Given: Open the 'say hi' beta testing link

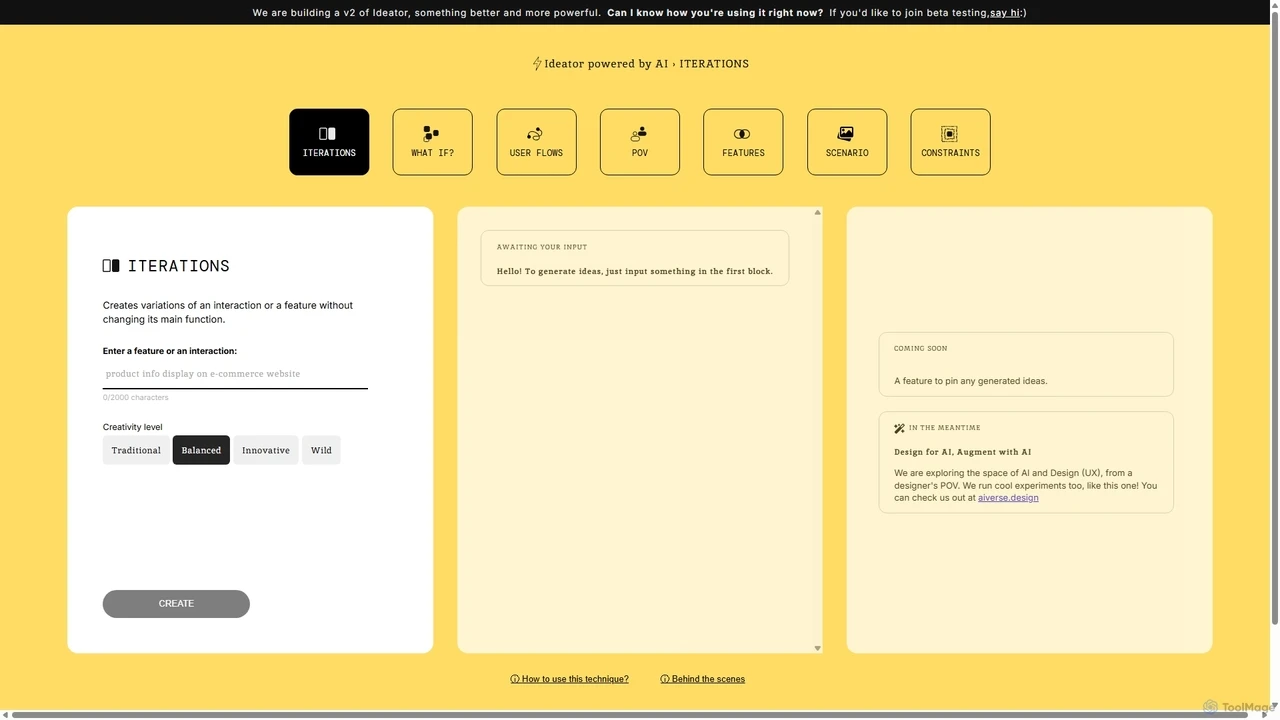Looking at the screenshot, I should (1005, 13).
